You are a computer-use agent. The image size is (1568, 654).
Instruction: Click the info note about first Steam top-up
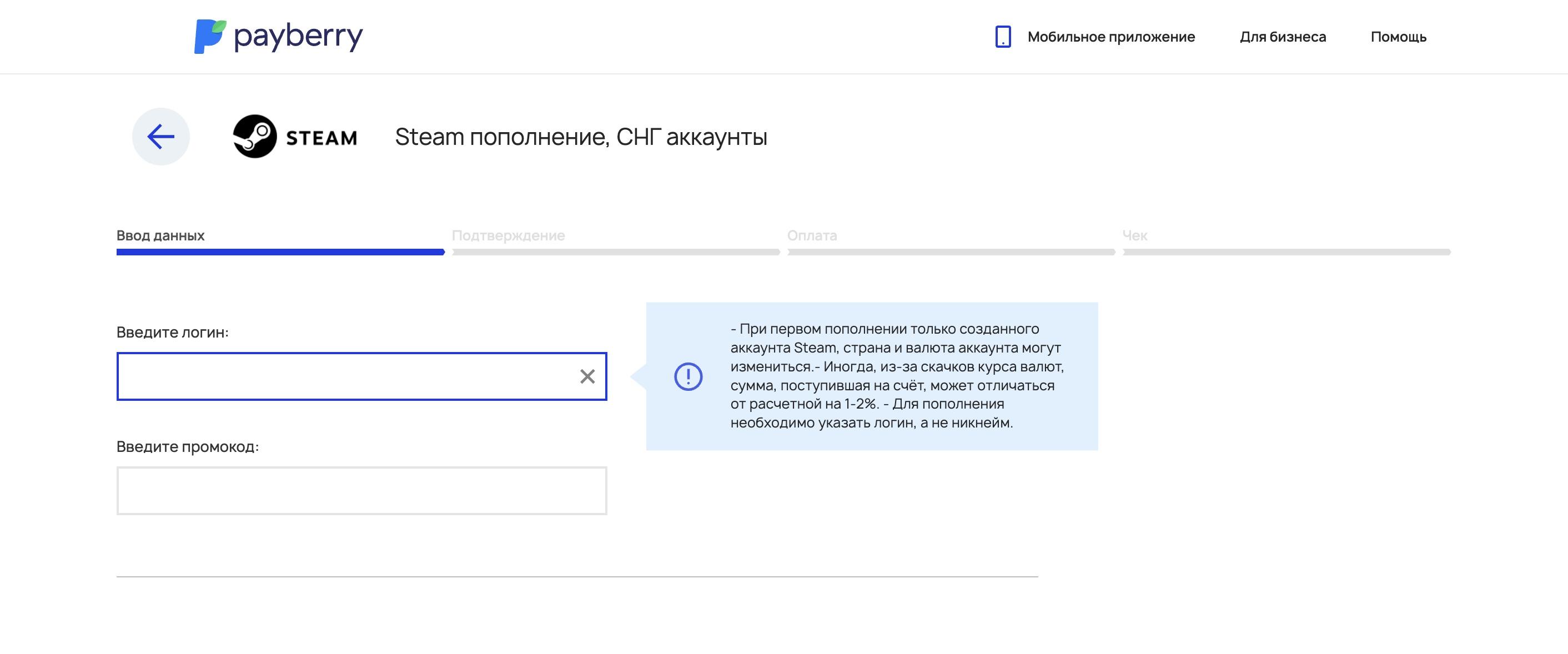pos(897,376)
